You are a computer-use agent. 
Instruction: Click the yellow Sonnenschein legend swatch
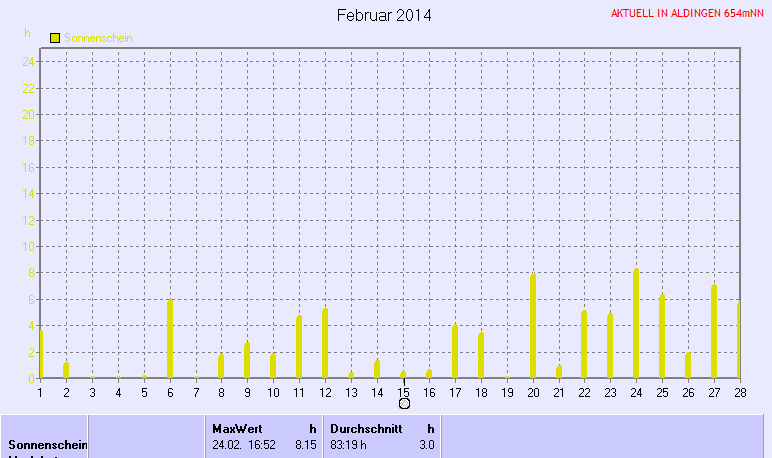[x=55, y=37]
